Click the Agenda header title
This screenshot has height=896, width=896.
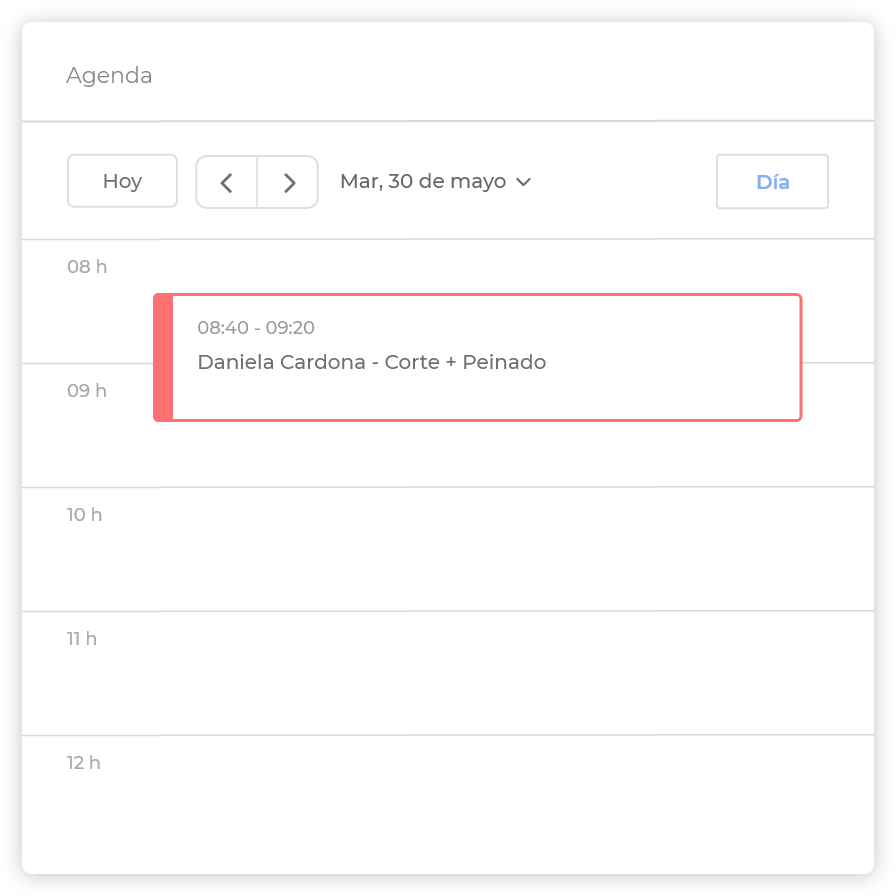(x=109, y=76)
